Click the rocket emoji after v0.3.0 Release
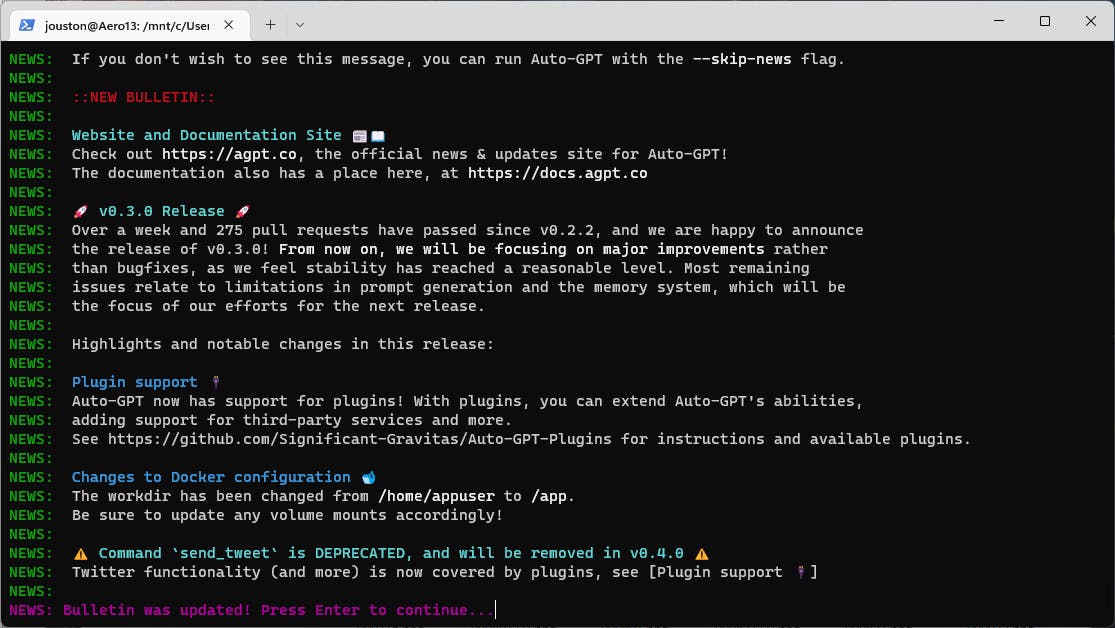Viewport: 1115px width, 628px height. (x=242, y=211)
